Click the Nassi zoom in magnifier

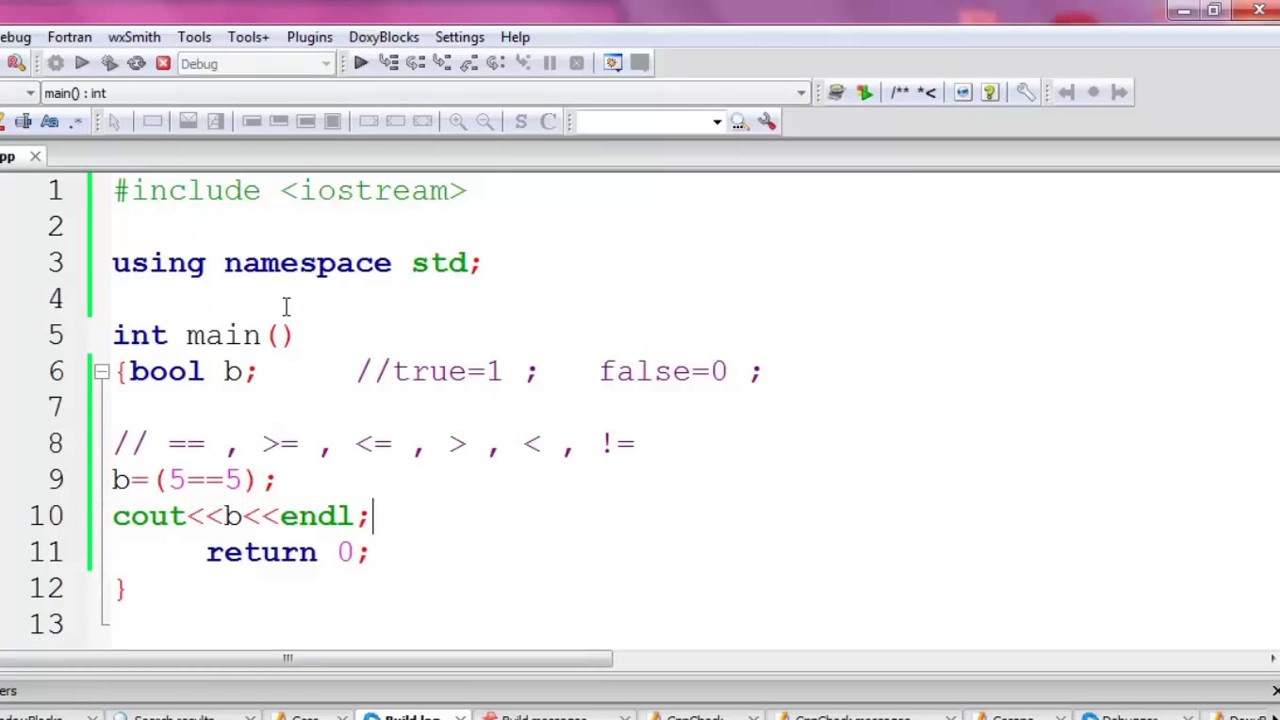point(457,121)
